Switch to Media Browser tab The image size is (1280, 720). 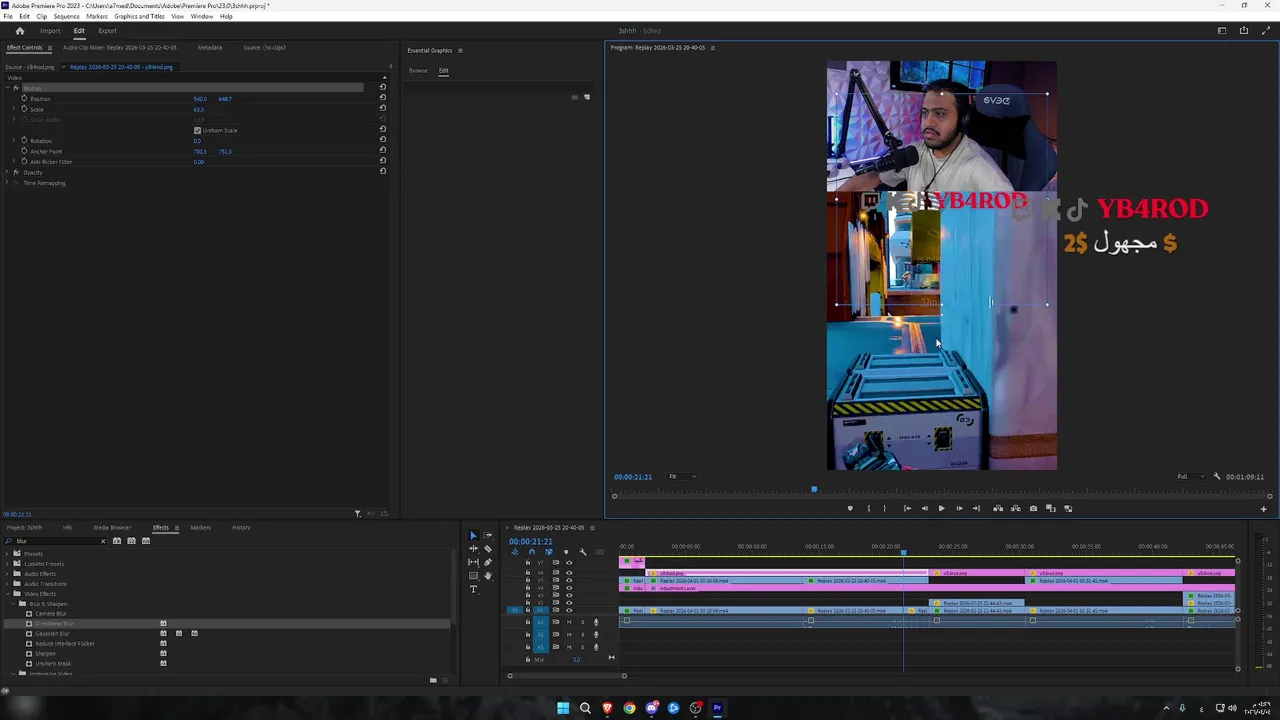click(x=112, y=528)
